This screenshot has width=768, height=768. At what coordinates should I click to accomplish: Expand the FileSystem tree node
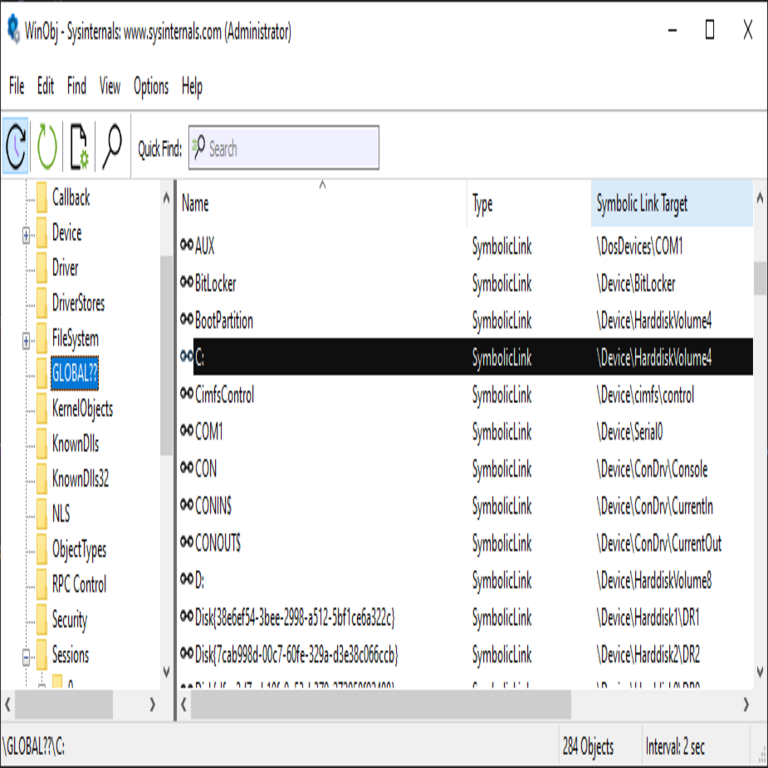(x=26, y=341)
